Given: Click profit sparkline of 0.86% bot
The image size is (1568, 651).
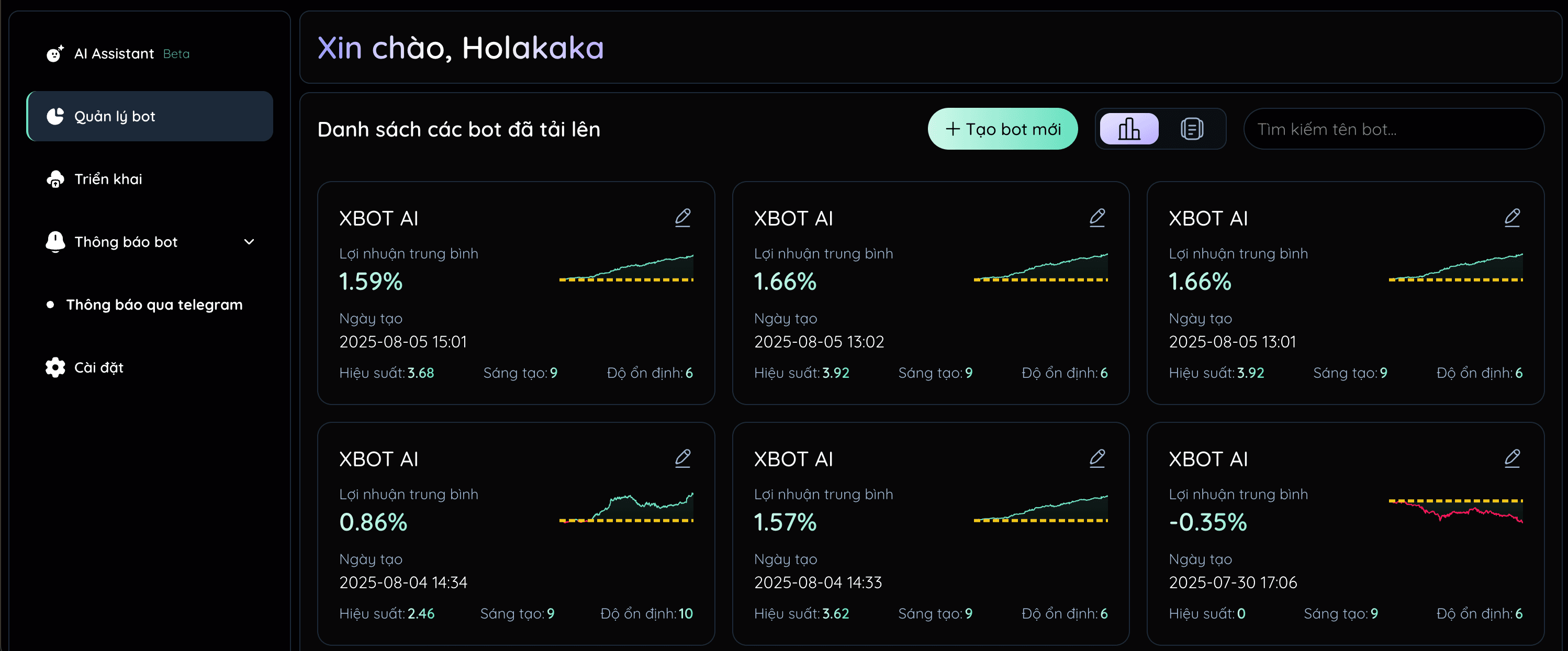Looking at the screenshot, I should [x=626, y=508].
